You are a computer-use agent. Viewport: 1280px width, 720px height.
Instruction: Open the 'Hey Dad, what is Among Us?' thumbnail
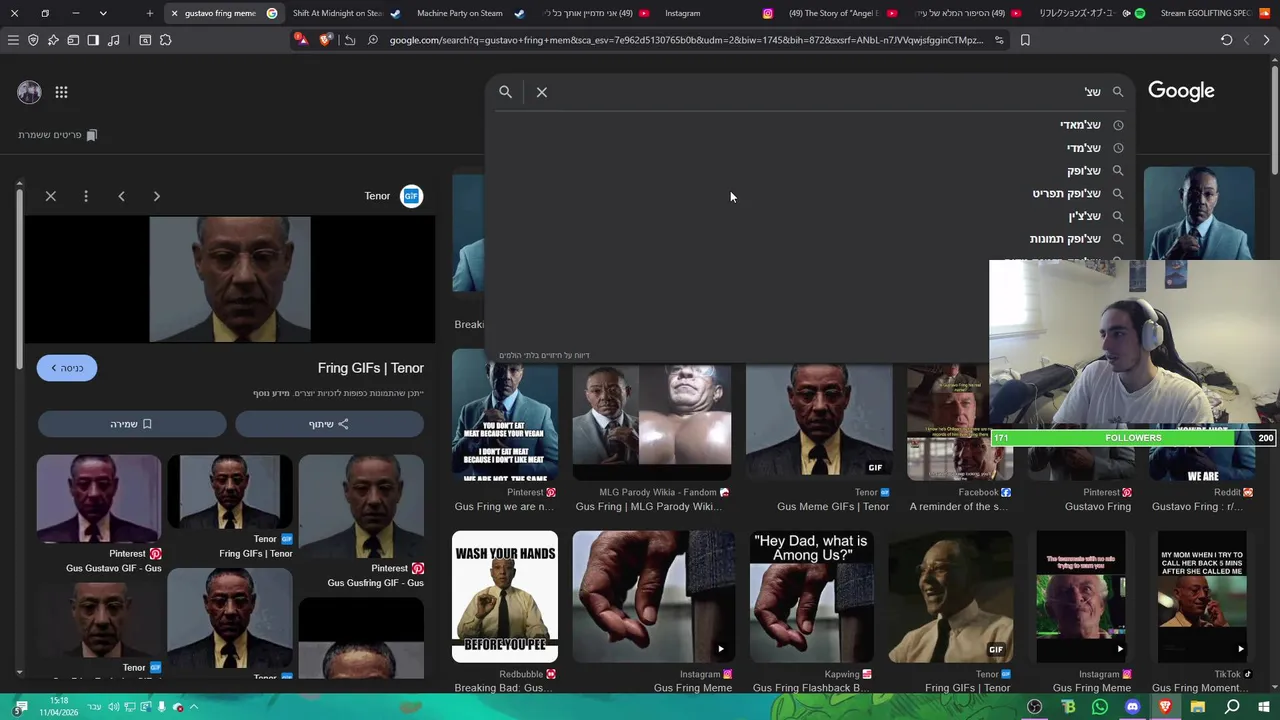[811, 597]
